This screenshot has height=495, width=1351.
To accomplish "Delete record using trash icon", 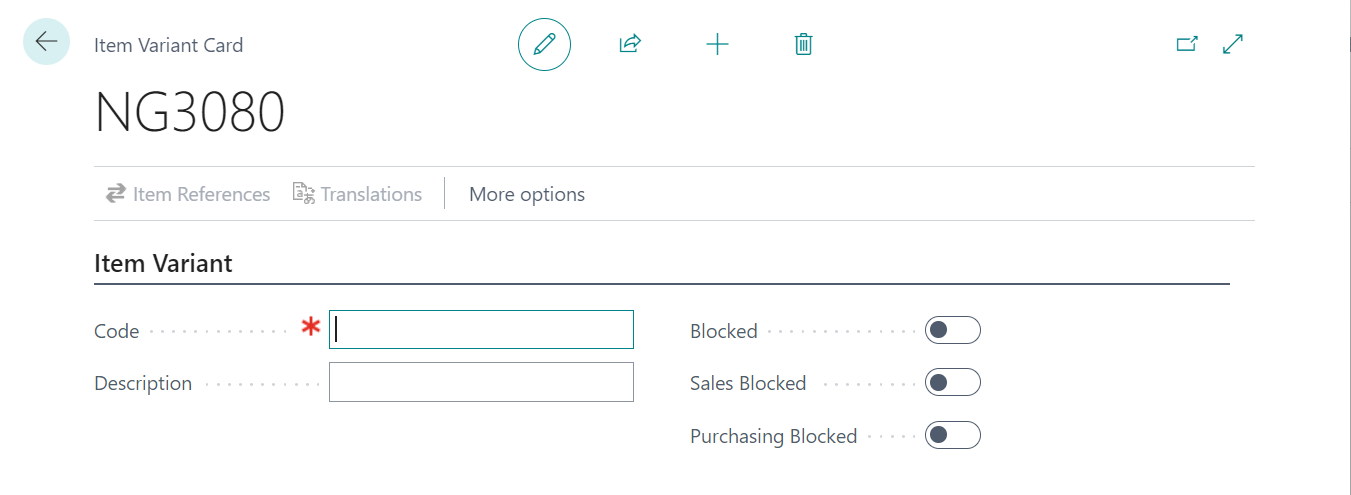I will coord(803,44).
